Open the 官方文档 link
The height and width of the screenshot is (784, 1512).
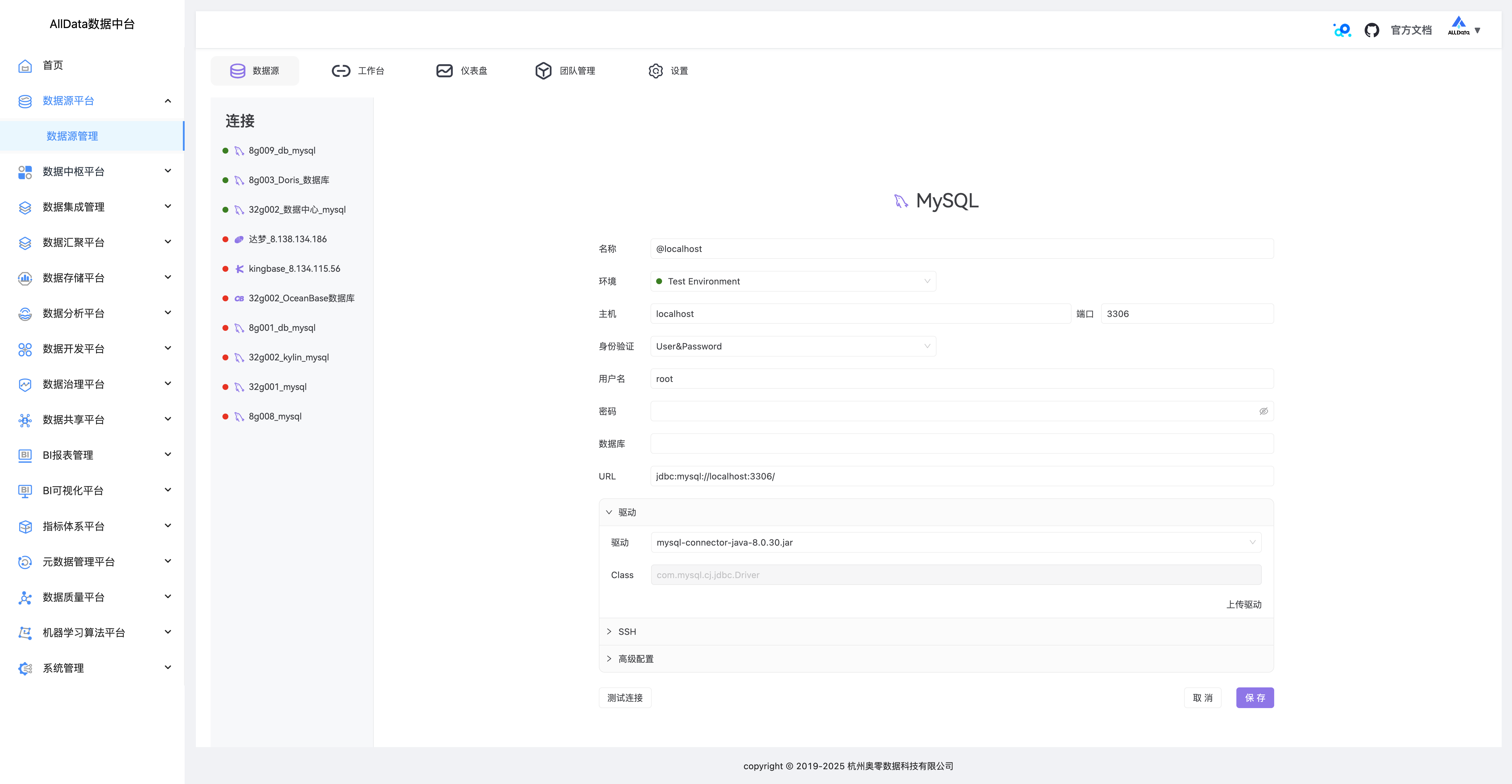pyautogui.click(x=1411, y=30)
